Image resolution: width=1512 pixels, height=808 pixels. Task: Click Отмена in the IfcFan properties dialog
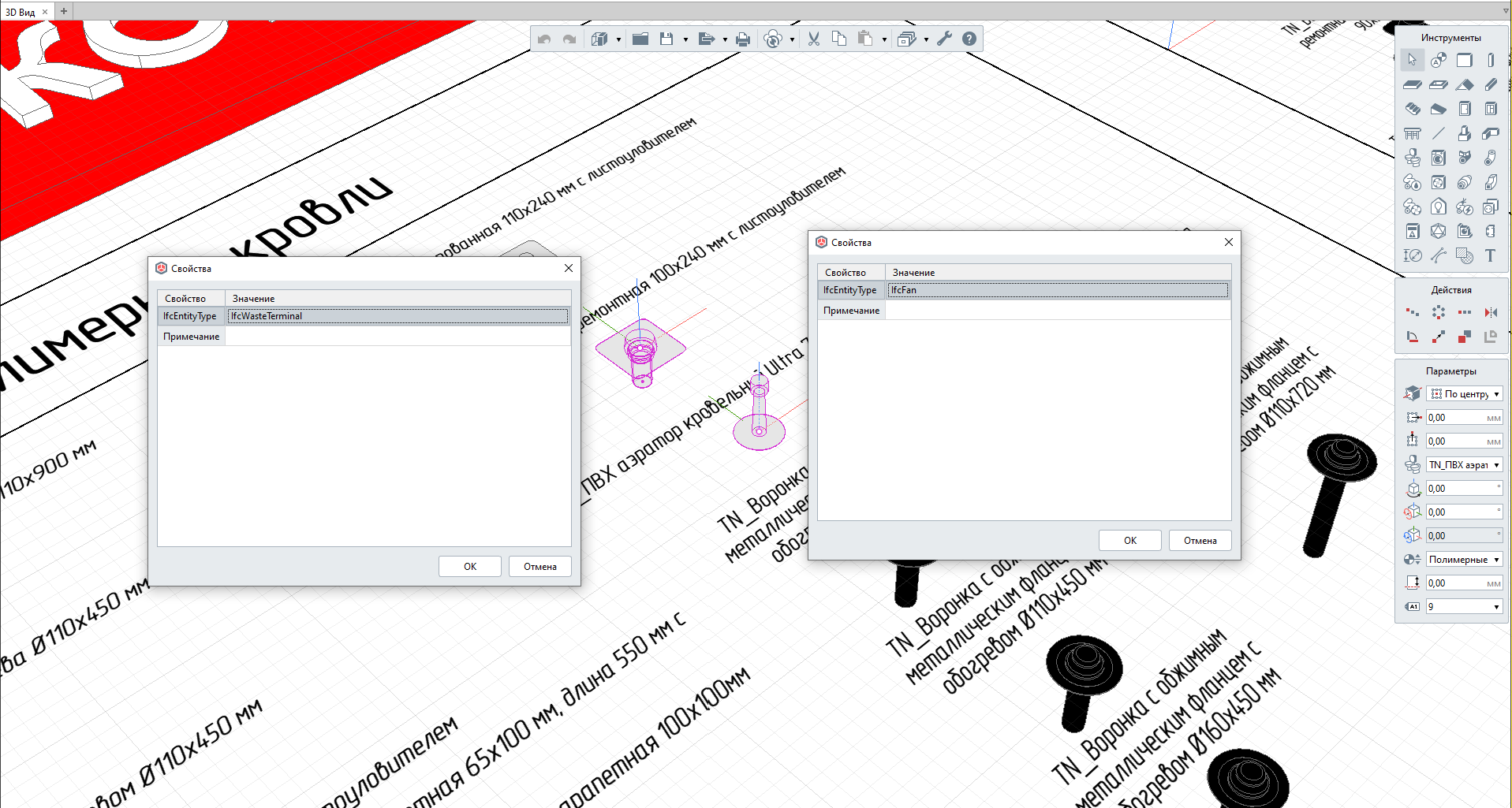[1200, 541]
